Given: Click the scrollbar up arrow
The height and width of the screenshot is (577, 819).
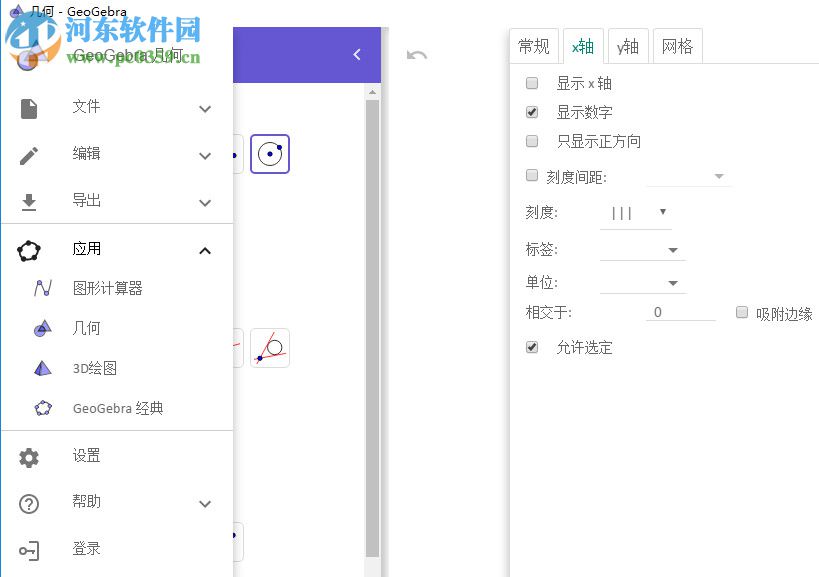Looking at the screenshot, I should click(372, 92).
